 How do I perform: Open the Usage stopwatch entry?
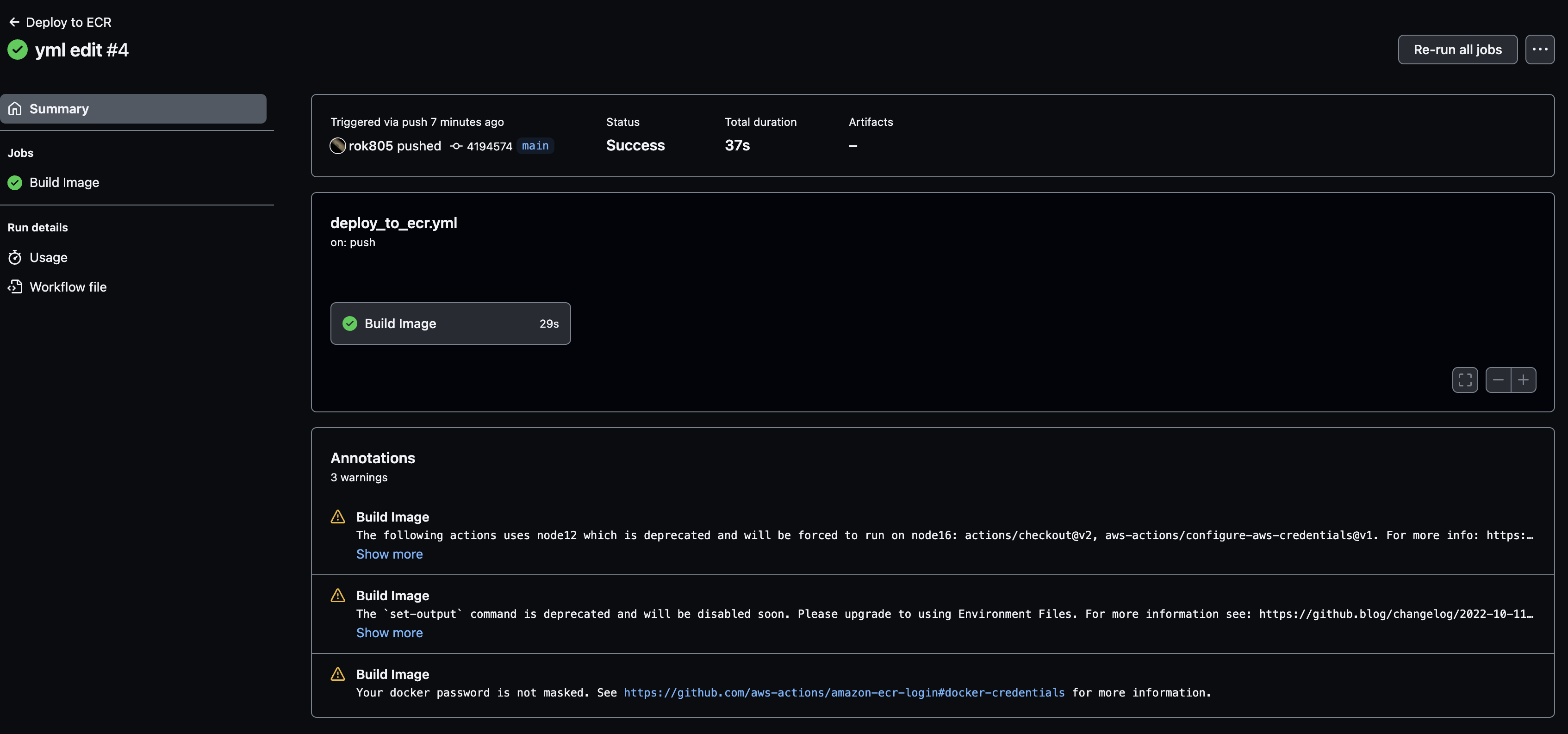48,257
